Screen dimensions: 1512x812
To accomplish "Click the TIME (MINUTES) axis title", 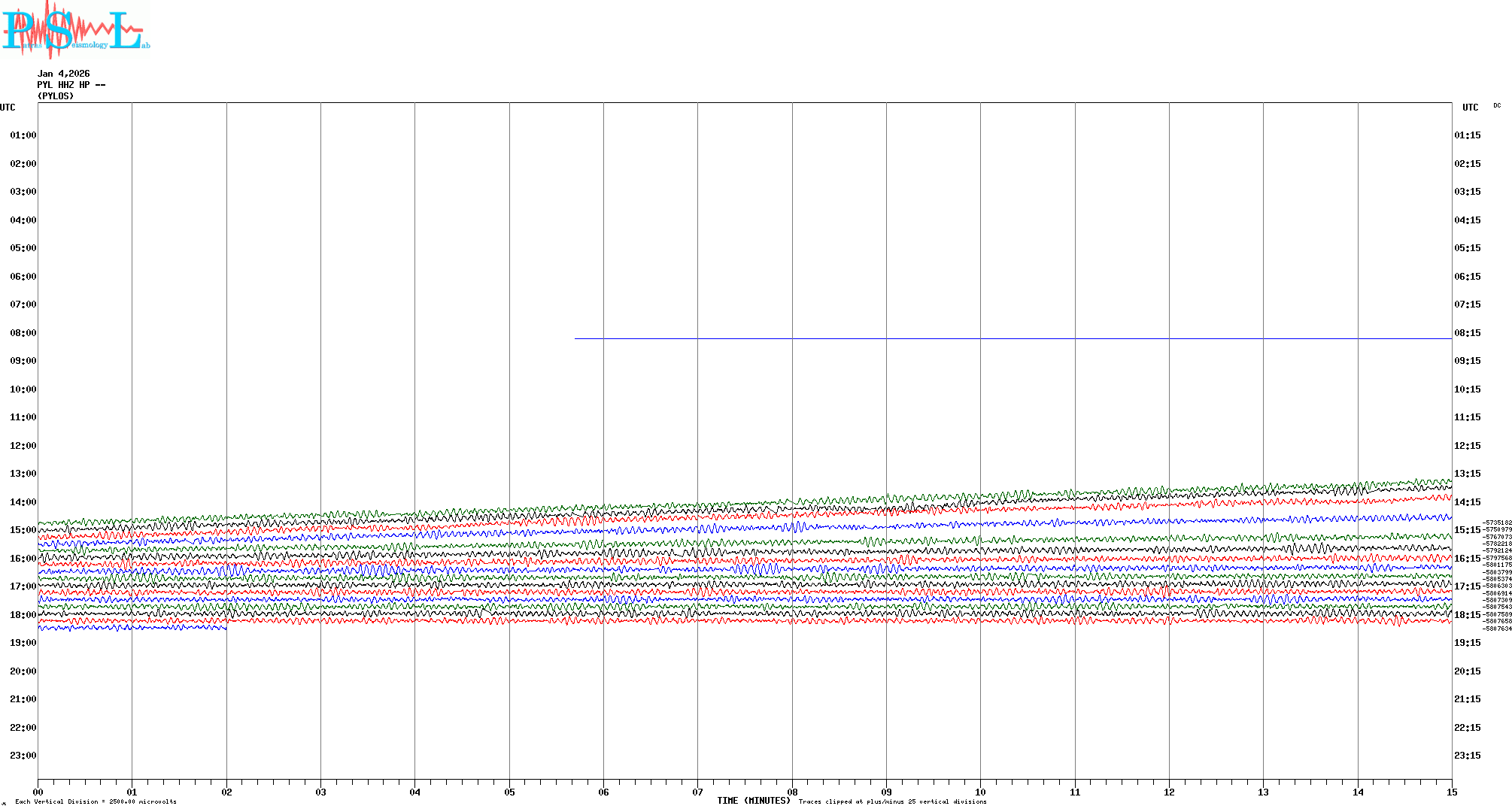I will (753, 801).
